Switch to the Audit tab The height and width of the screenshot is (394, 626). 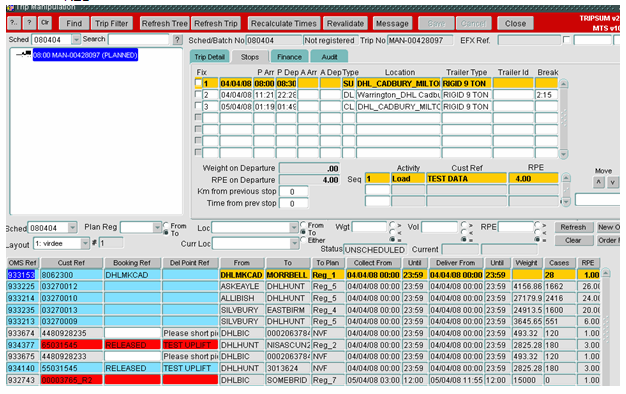[329, 57]
